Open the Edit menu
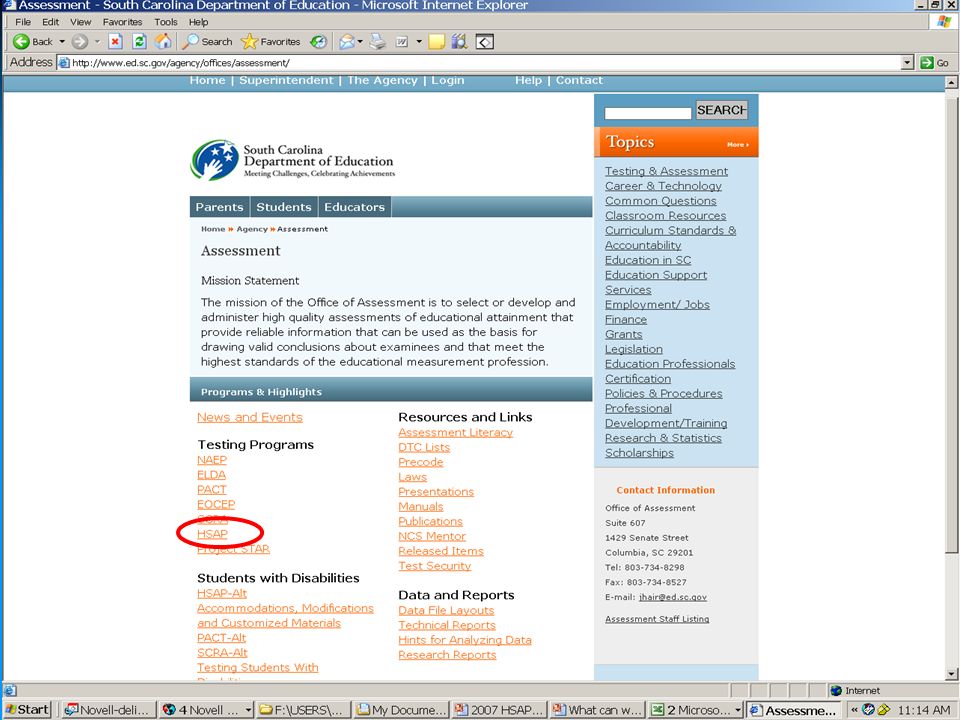This screenshot has width=960, height=720. pos(51,22)
